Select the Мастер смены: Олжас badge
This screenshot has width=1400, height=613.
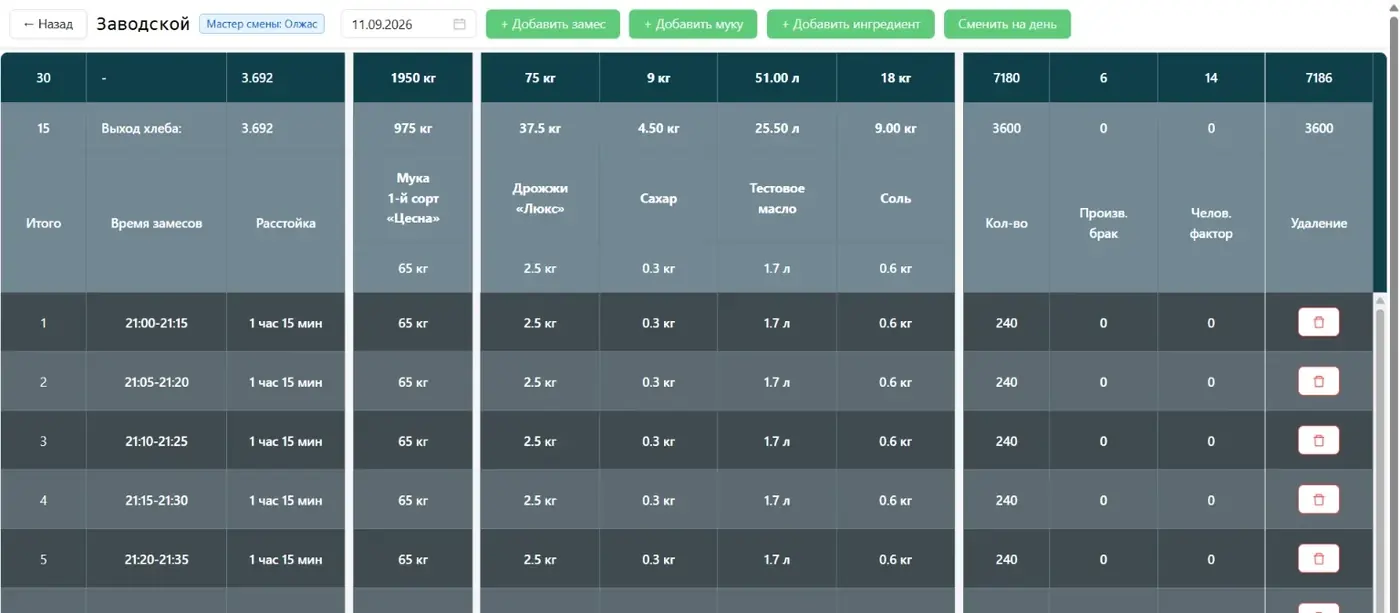coord(262,23)
